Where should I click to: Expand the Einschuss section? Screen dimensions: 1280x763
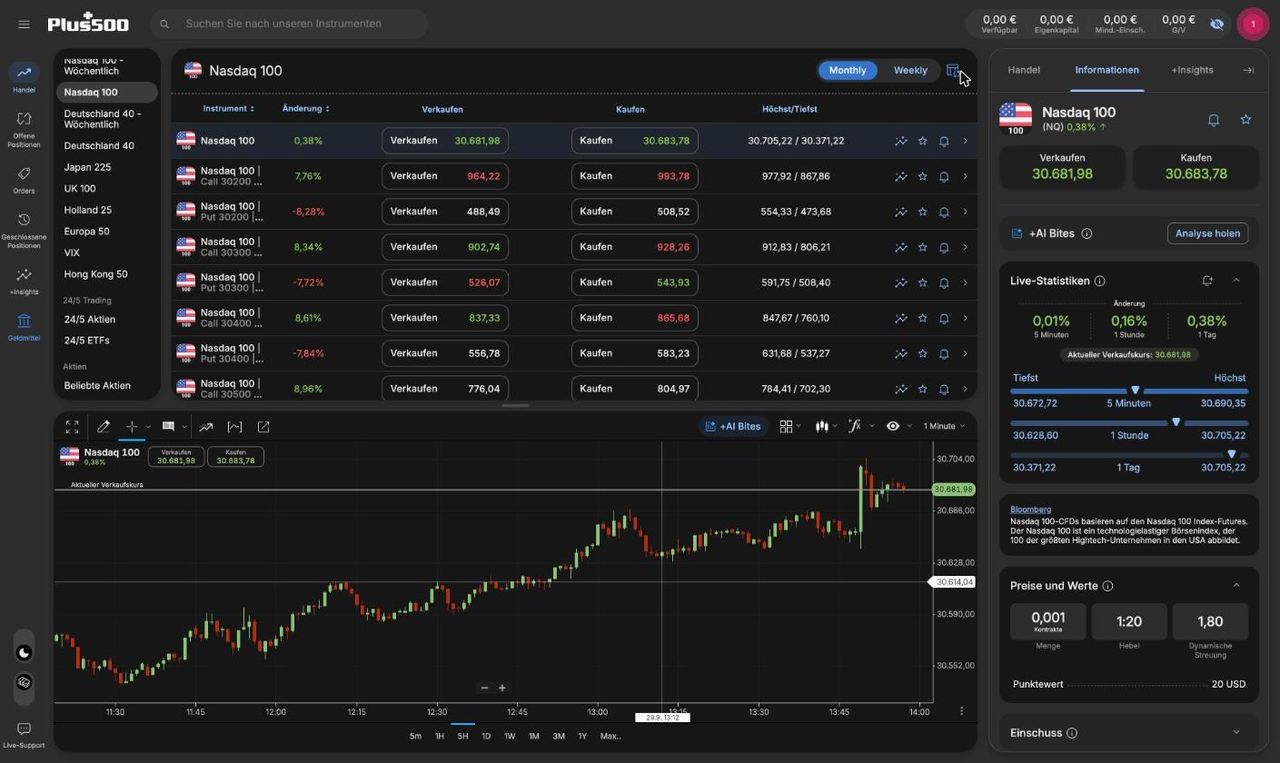[1236, 733]
